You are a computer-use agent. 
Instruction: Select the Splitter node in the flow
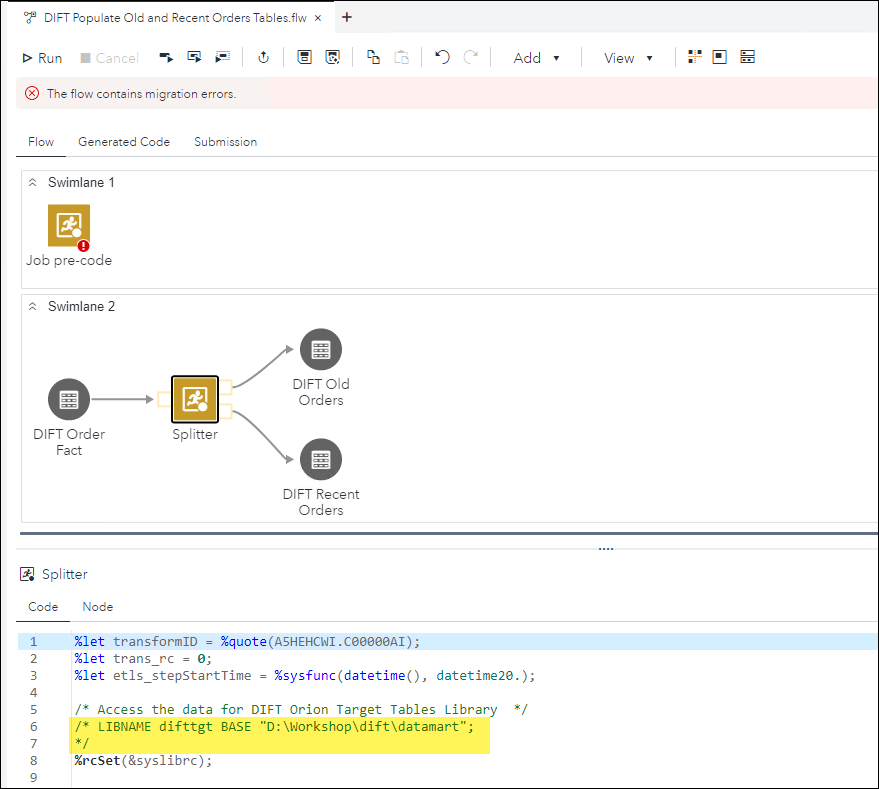point(194,398)
